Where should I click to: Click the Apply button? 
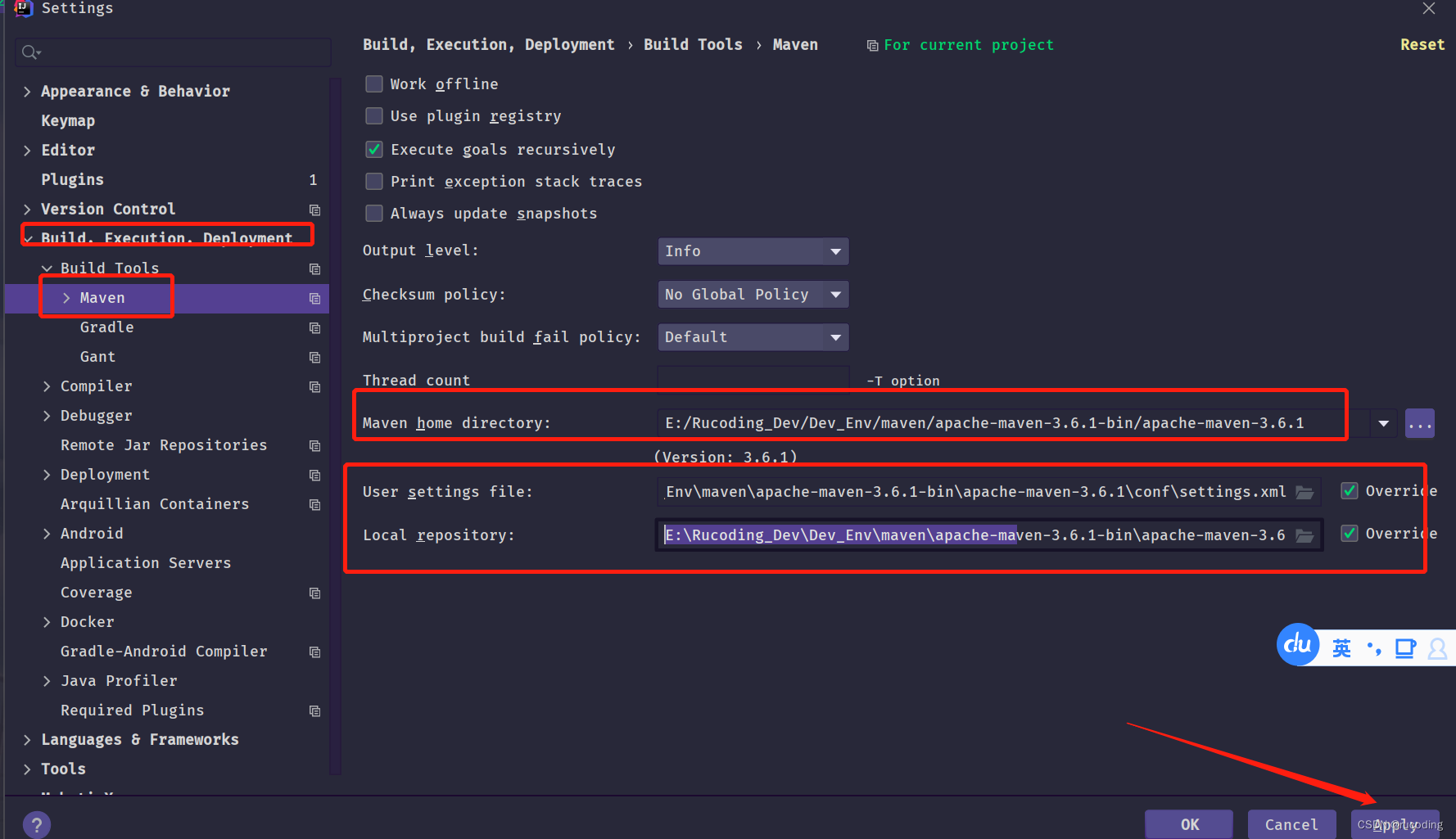1395,824
